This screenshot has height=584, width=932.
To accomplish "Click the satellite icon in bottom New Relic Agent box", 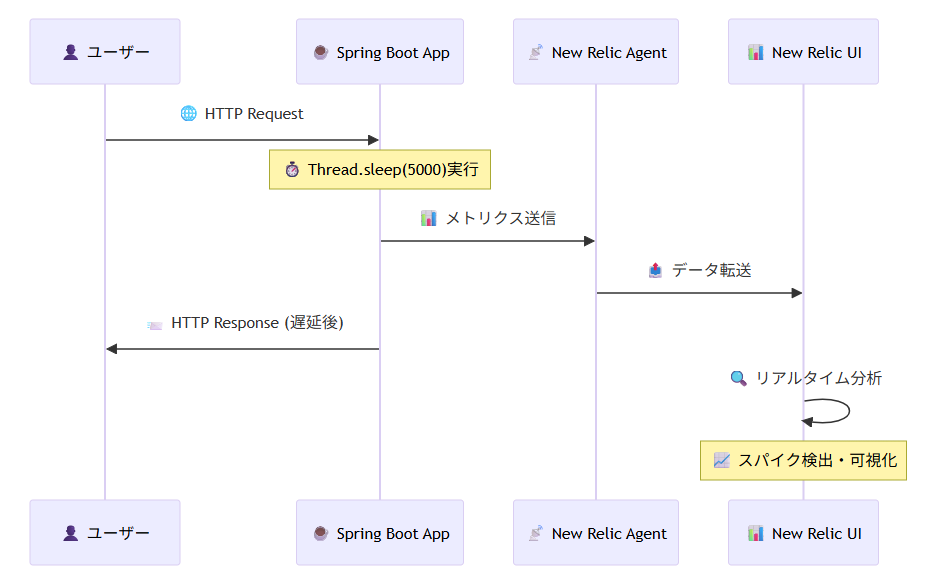I will tap(536, 534).
